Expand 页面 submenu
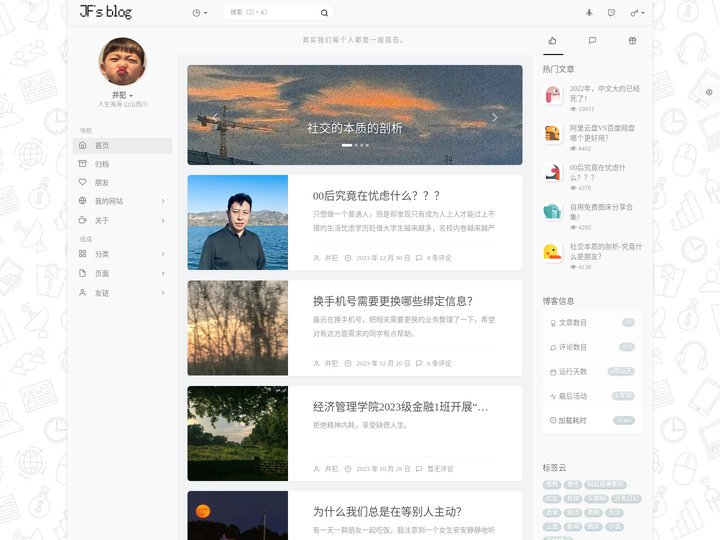Image resolution: width=720 pixels, height=540 pixels. (122, 273)
